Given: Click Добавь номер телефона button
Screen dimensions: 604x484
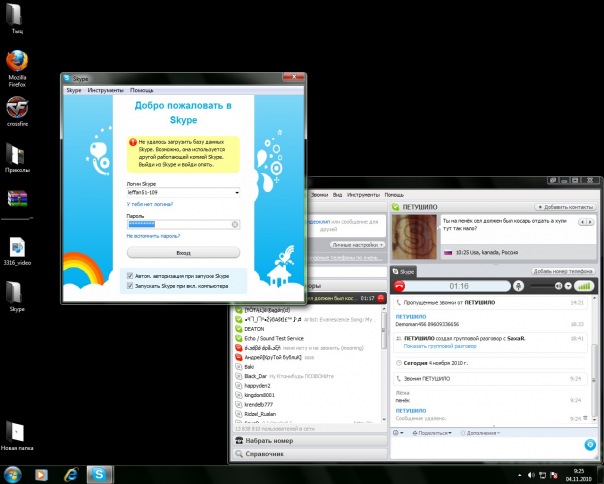Looking at the screenshot, I should (x=563, y=271).
